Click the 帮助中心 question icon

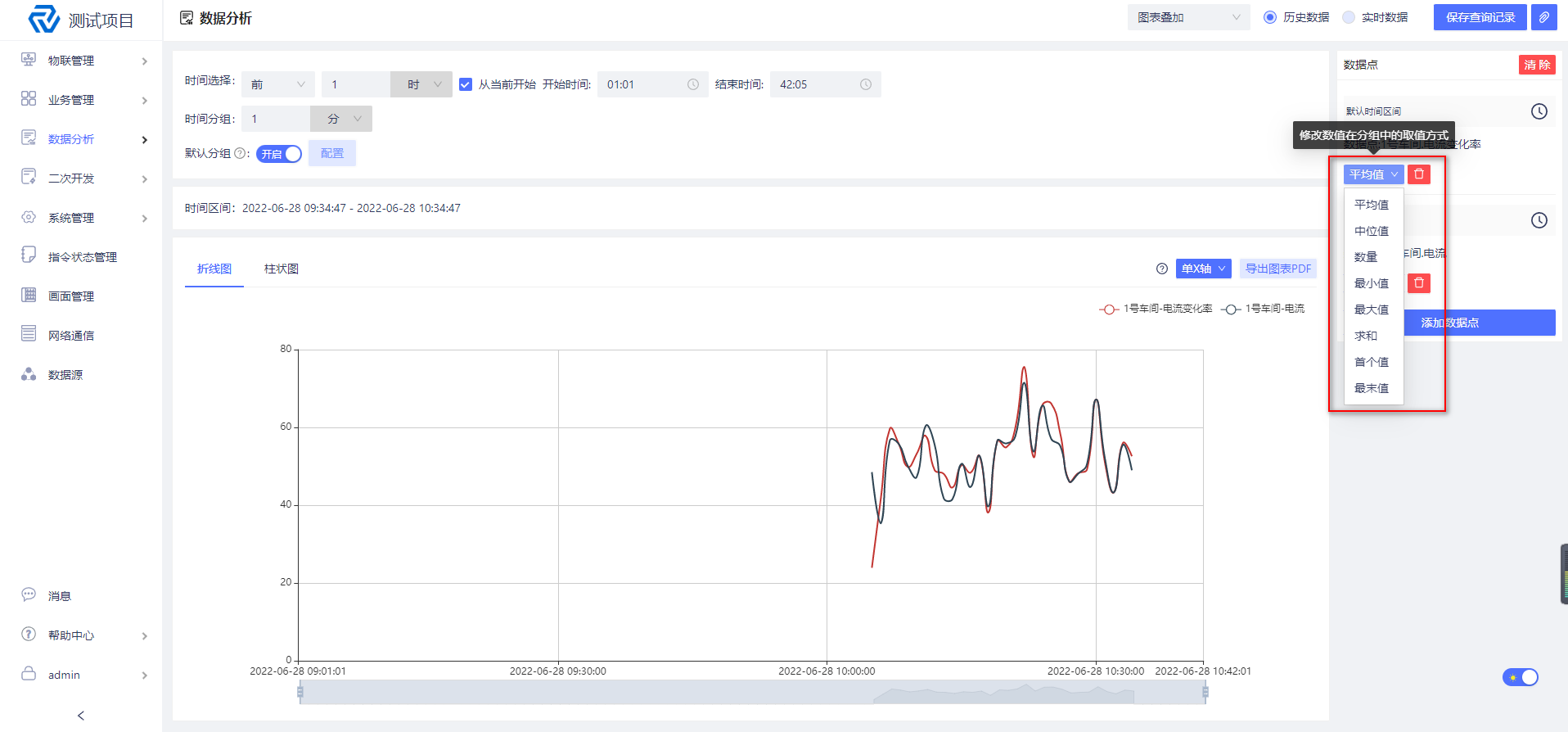click(29, 635)
